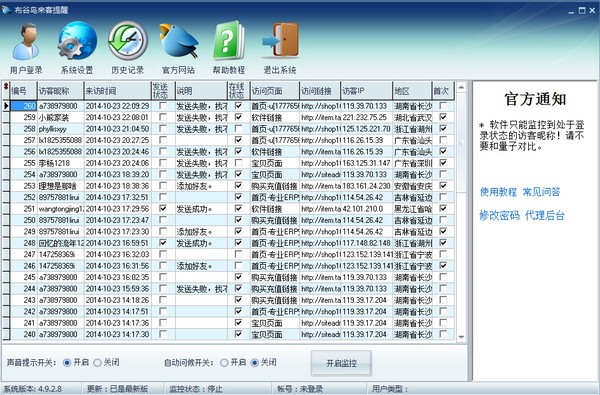Open the 系统设置 globe gear icon
600x395 pixels.
(77, 41)
